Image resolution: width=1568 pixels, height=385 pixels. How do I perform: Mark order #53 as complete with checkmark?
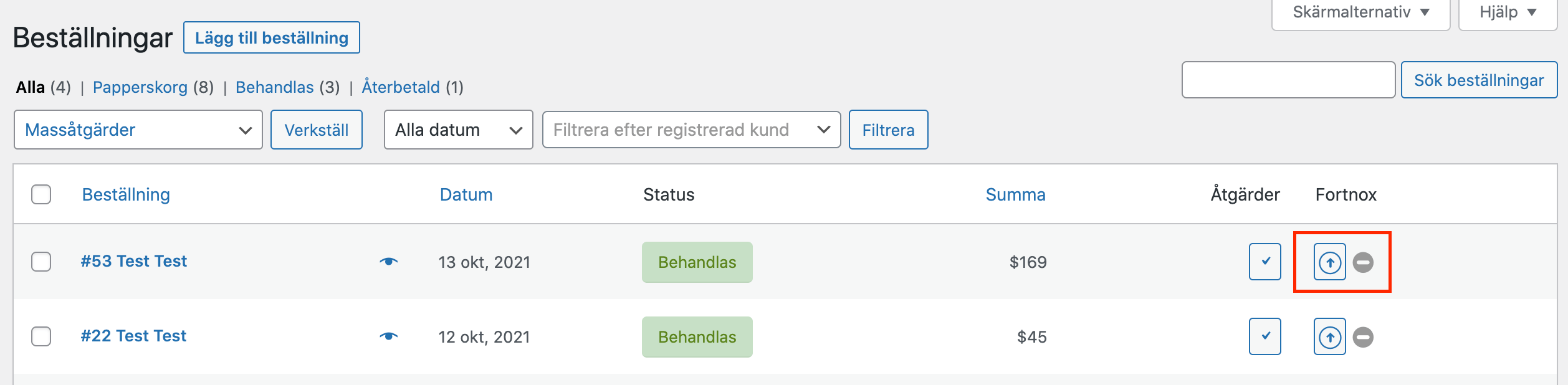tap(1264, 262)
